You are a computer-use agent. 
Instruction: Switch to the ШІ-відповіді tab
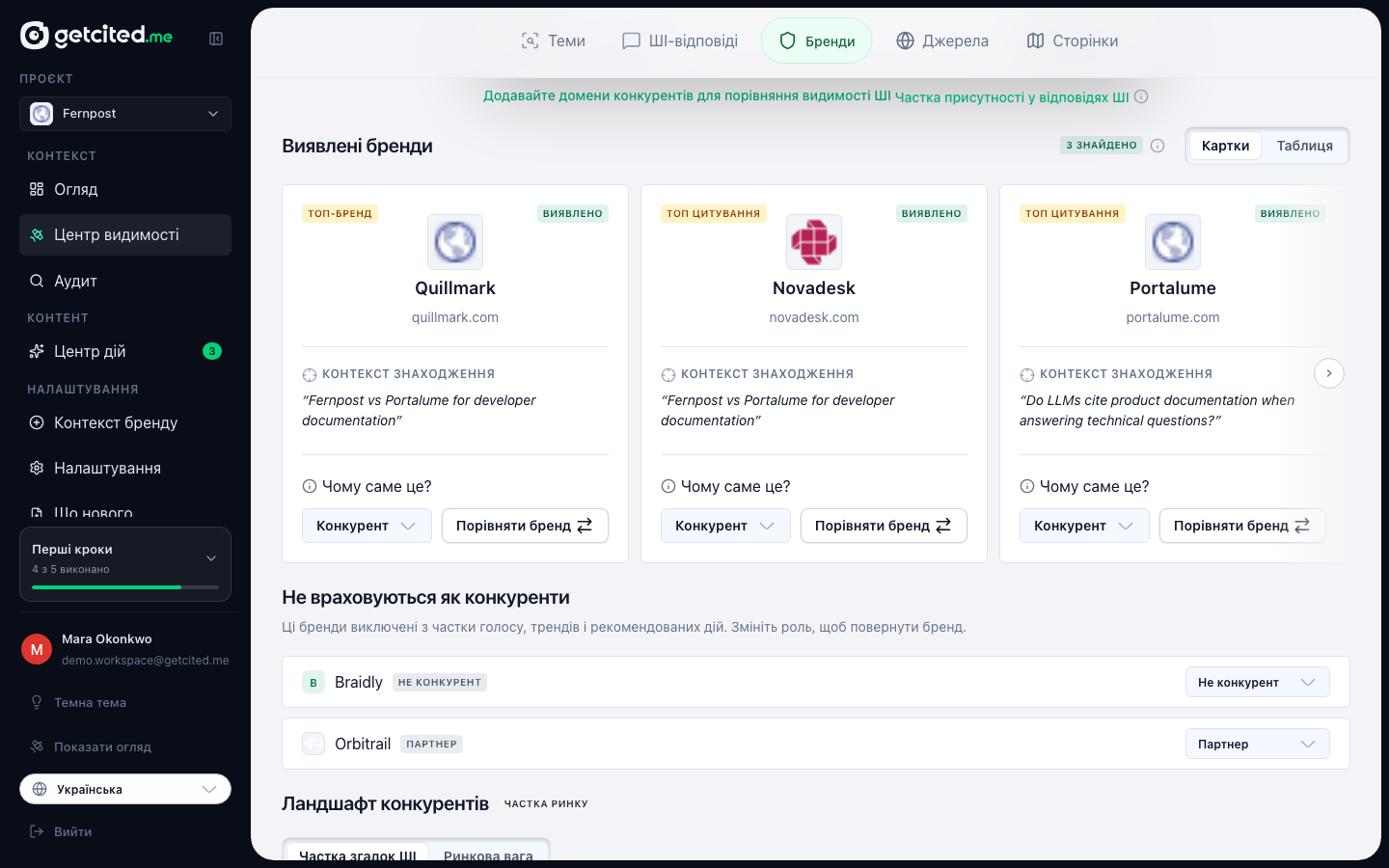pos(680,41)
